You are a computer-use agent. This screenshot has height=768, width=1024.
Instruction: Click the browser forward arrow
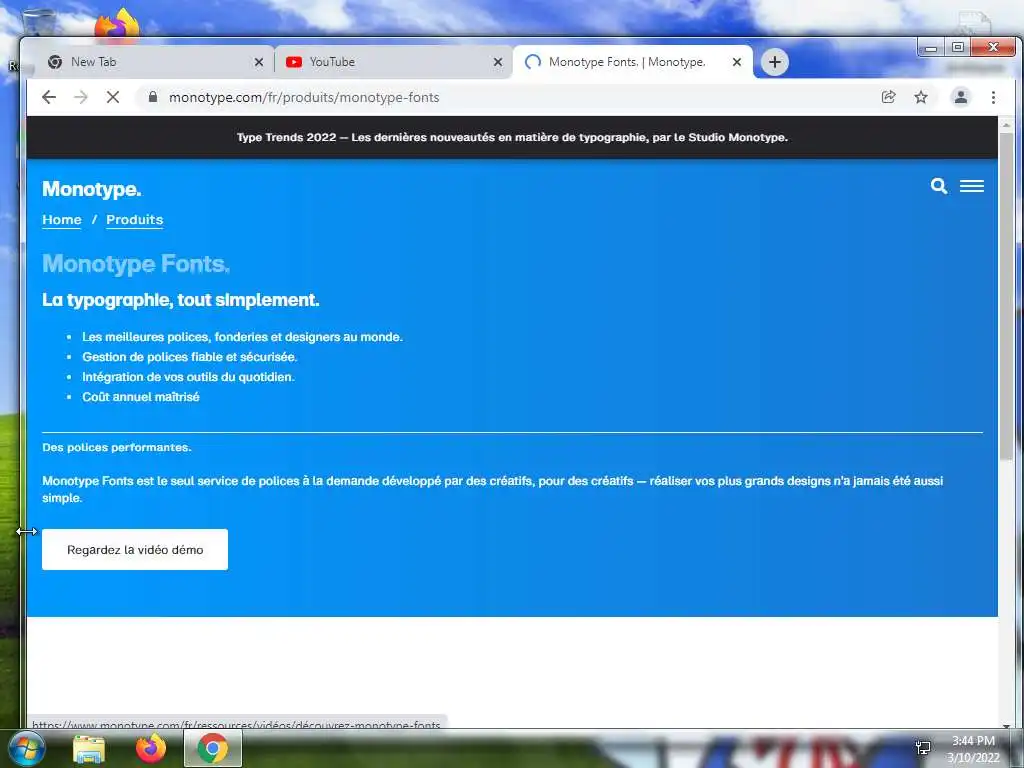click(80, 97)
